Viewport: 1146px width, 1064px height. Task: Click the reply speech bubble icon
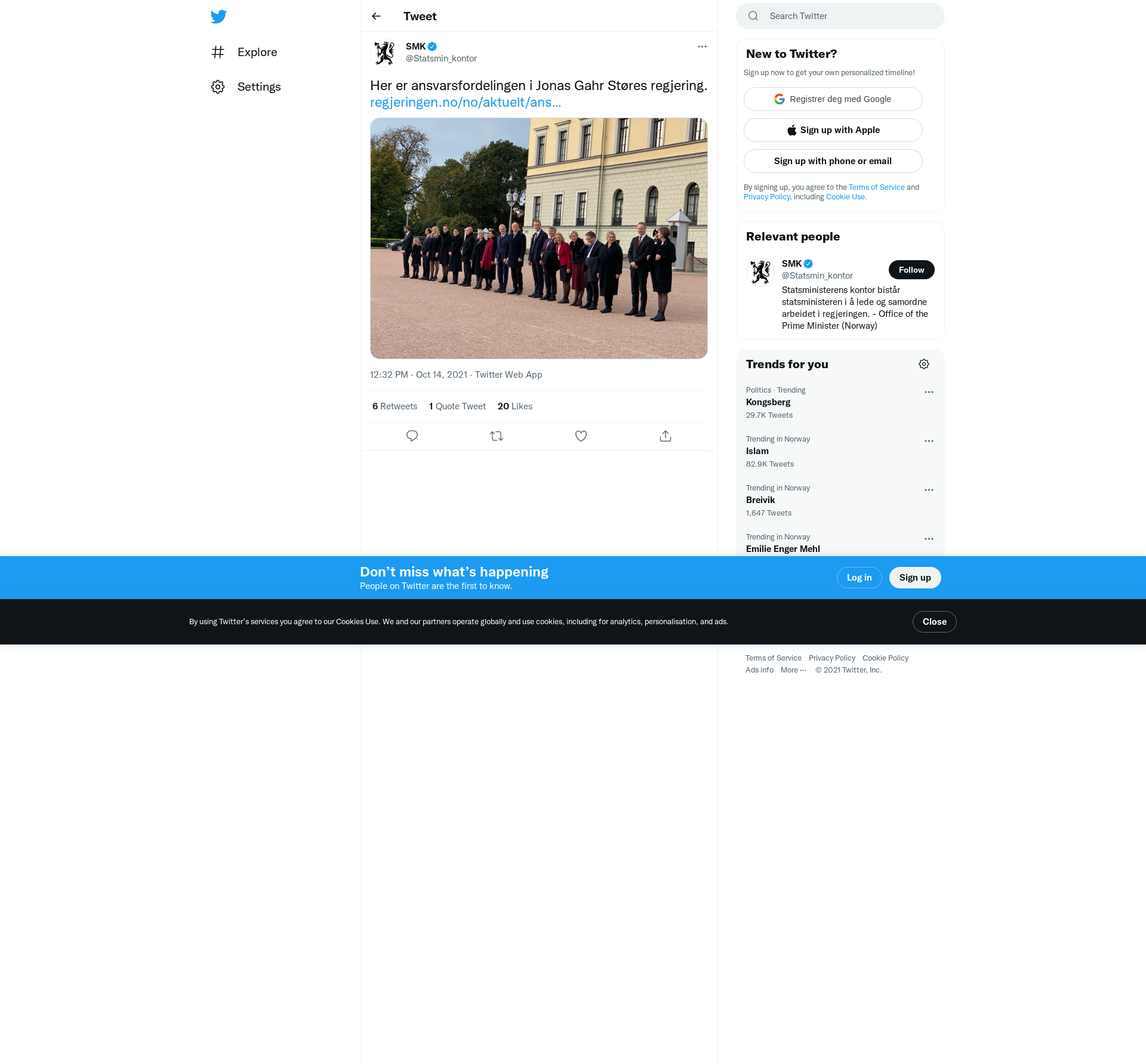pos(412,436)
